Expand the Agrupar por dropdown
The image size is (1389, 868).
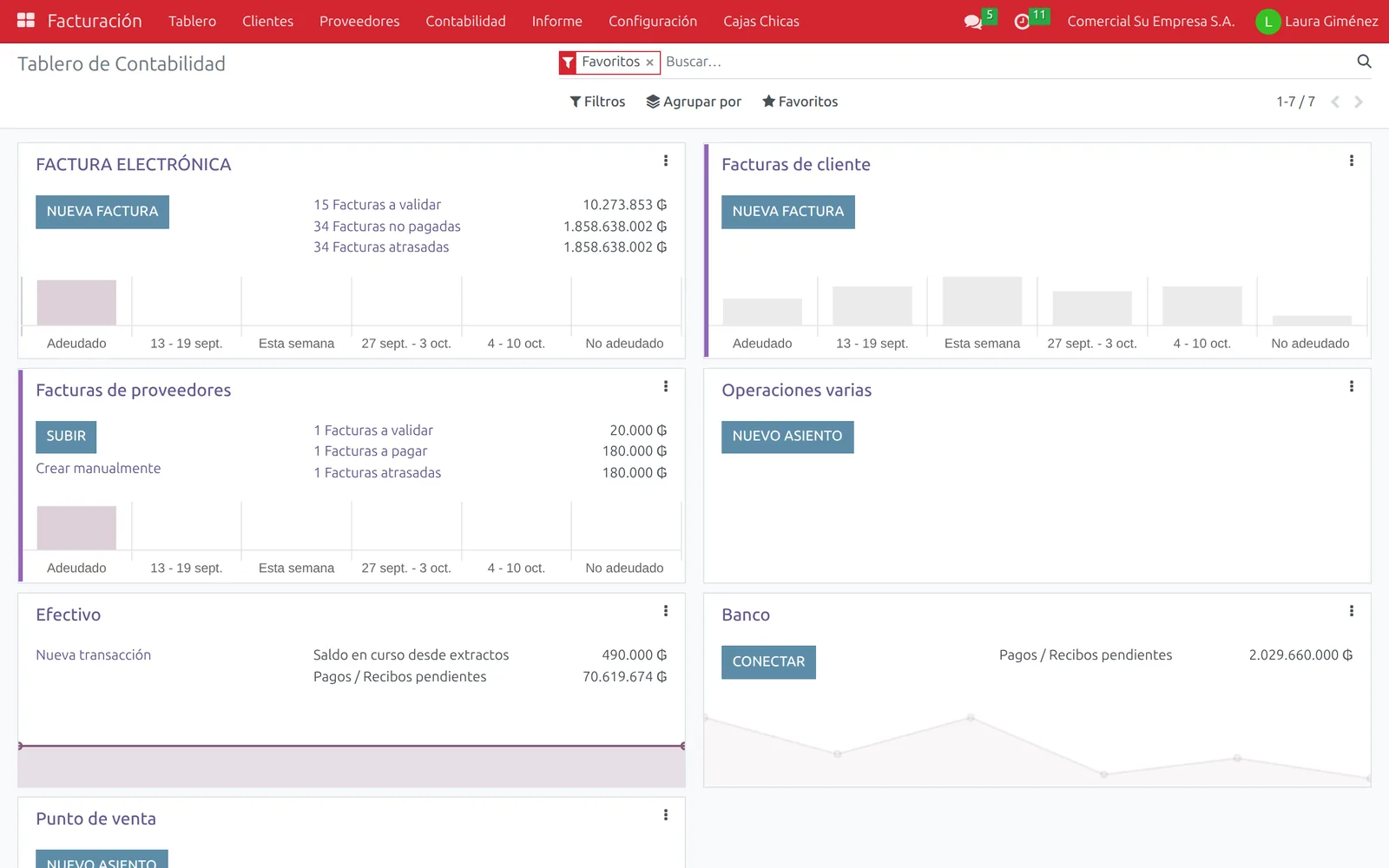click(694, 102)
